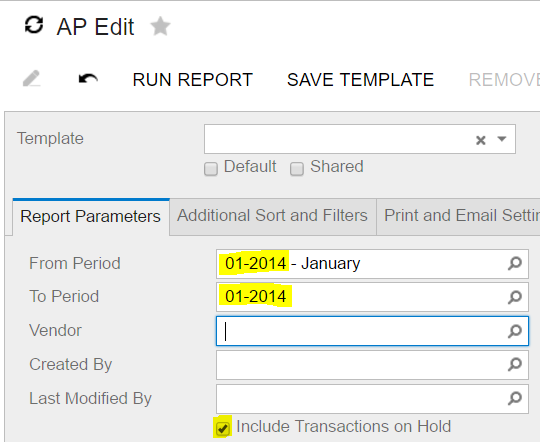Click the Include Transactions on Hold label
540x442 pixels.
click(x=344, y=426)
